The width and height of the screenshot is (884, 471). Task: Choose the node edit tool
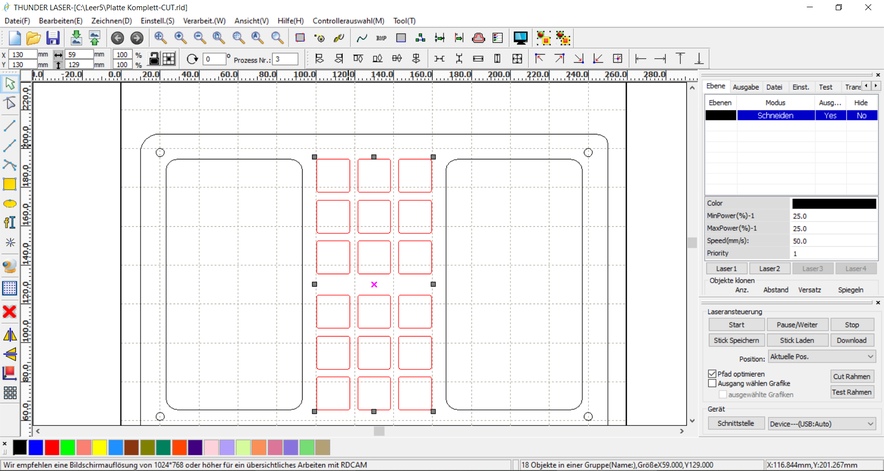(x=10, y=103)
